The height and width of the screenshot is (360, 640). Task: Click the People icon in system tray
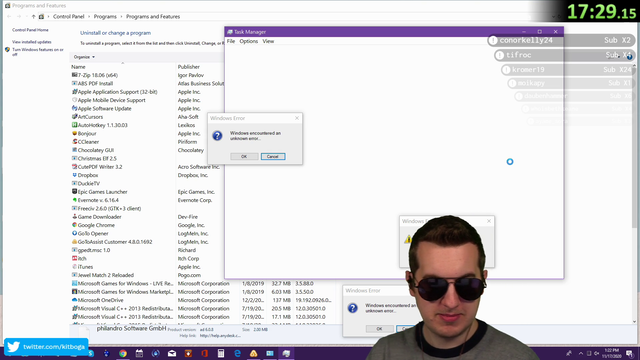569,353
